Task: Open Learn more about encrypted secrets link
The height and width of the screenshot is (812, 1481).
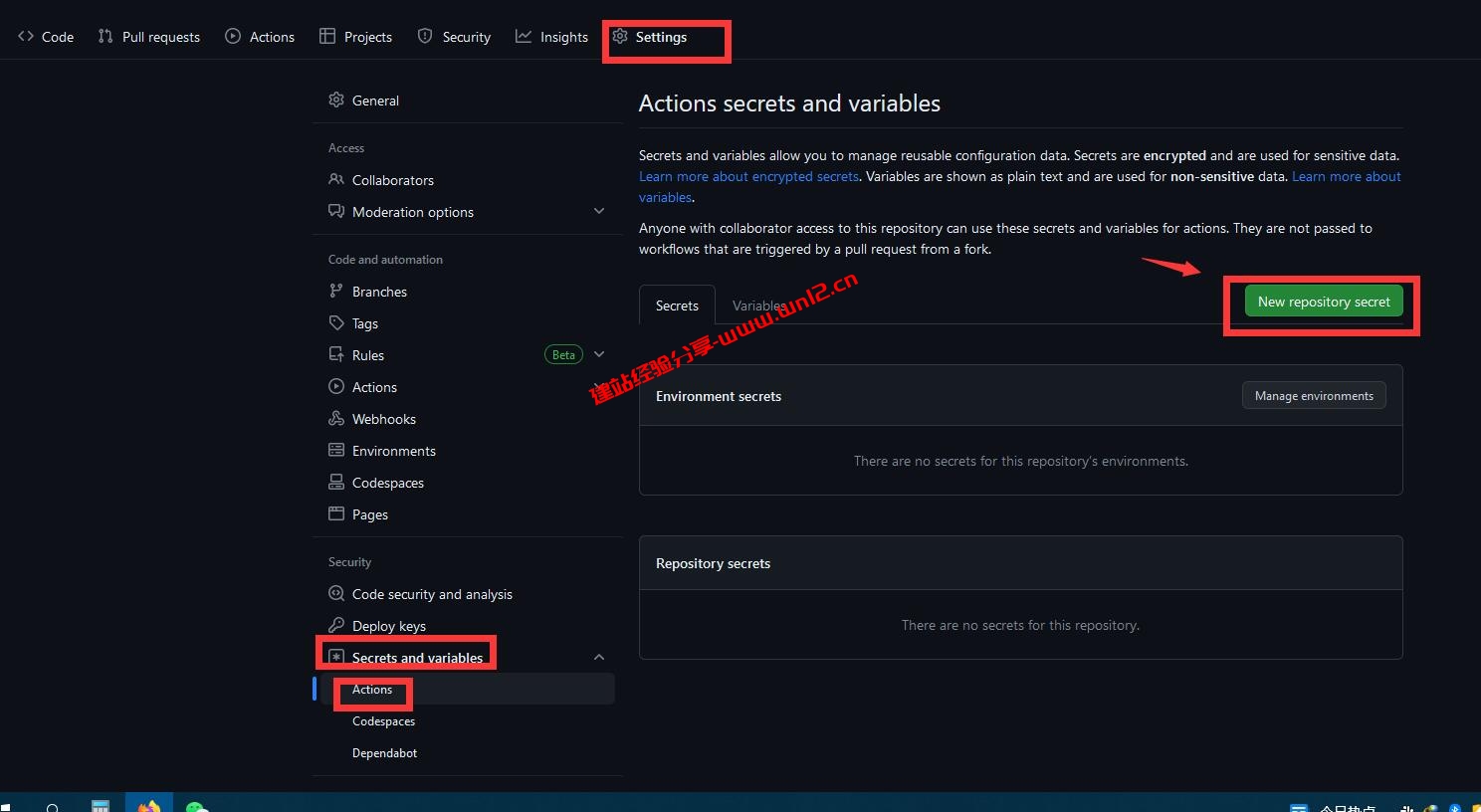Action: tap(748, 177)
